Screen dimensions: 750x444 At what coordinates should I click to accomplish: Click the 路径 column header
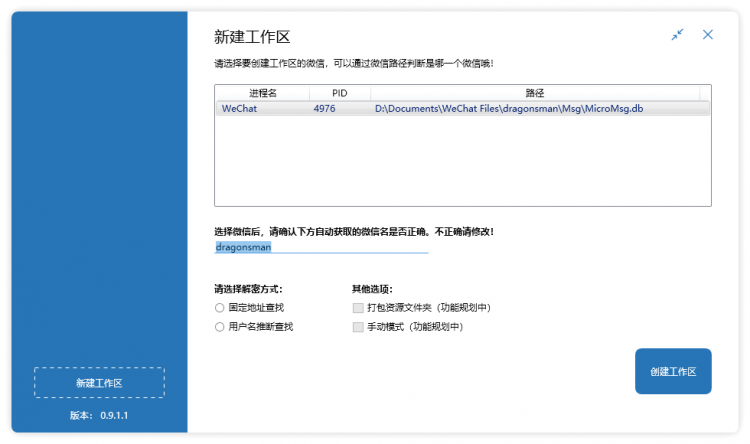click(535, 93)
